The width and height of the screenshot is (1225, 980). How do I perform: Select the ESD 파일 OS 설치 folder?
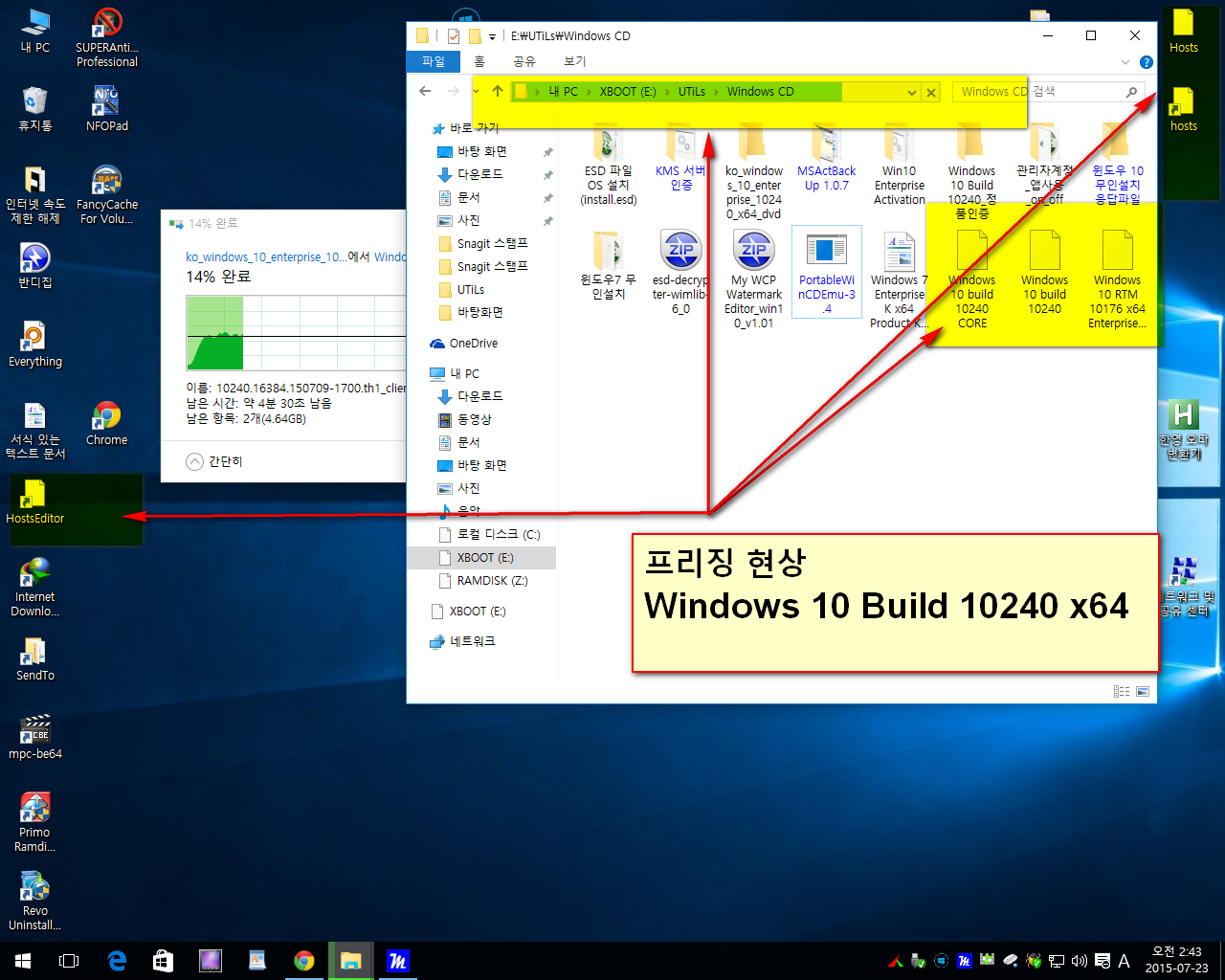click(609, 165)
